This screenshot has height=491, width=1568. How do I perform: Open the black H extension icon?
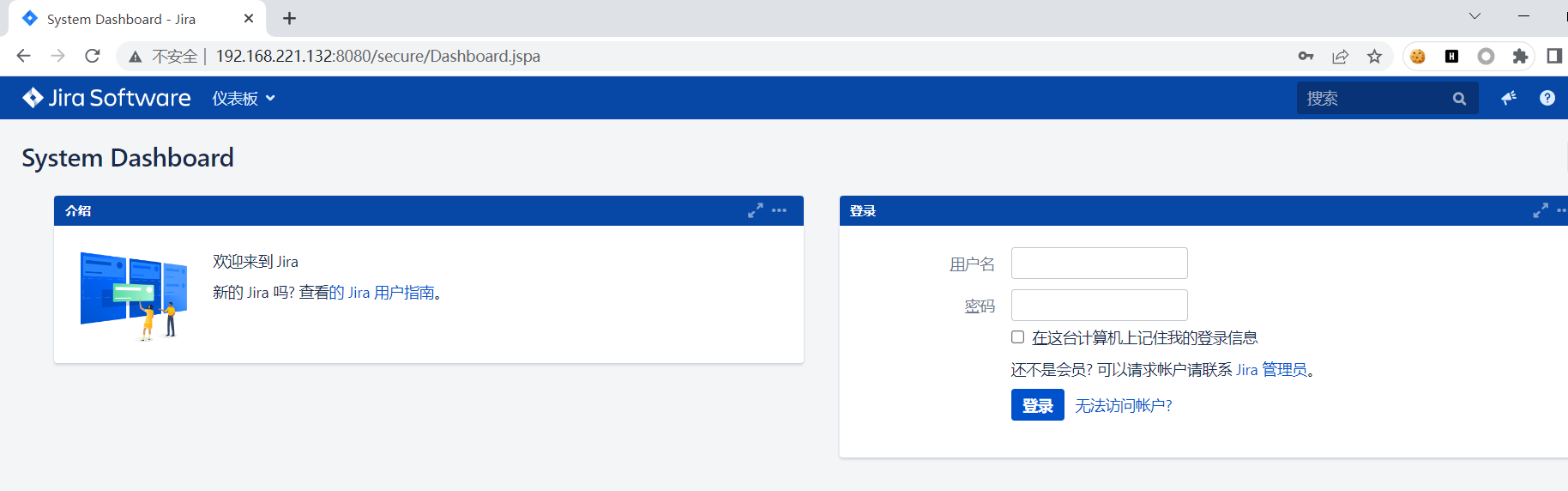[x=1451, y=56]
